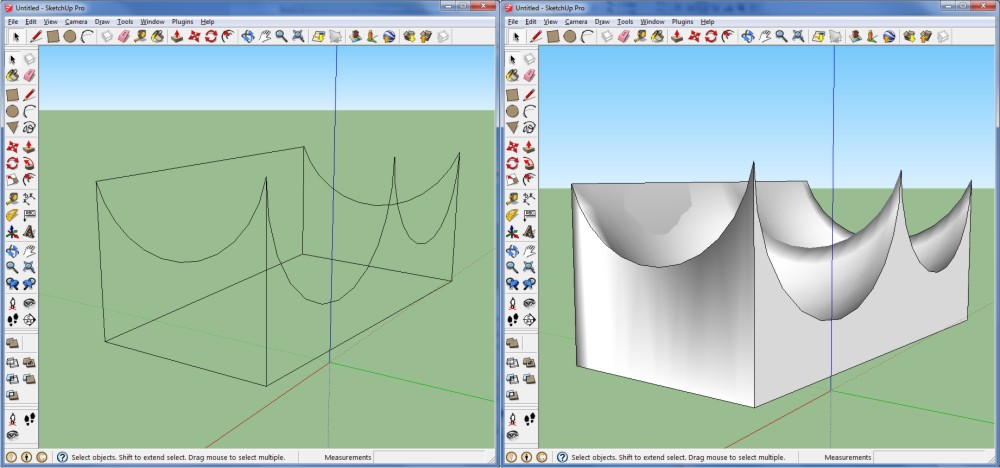Select the Rectangle tool in left window toolbar
The height and width of the screenshot is (468, 1000).
[53, 36]
